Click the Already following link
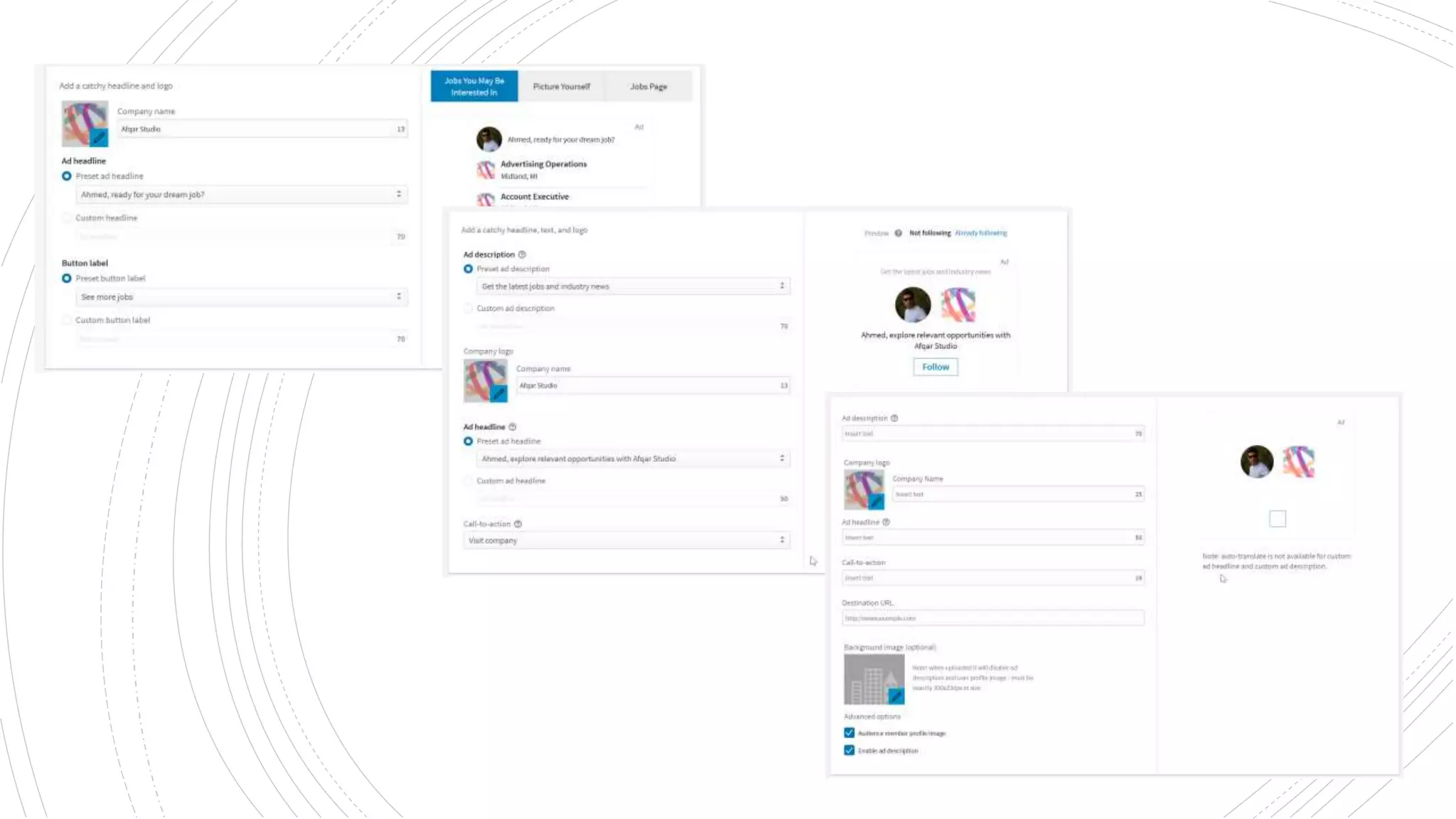Viewport: 1456px width, 819px height. 980,233
